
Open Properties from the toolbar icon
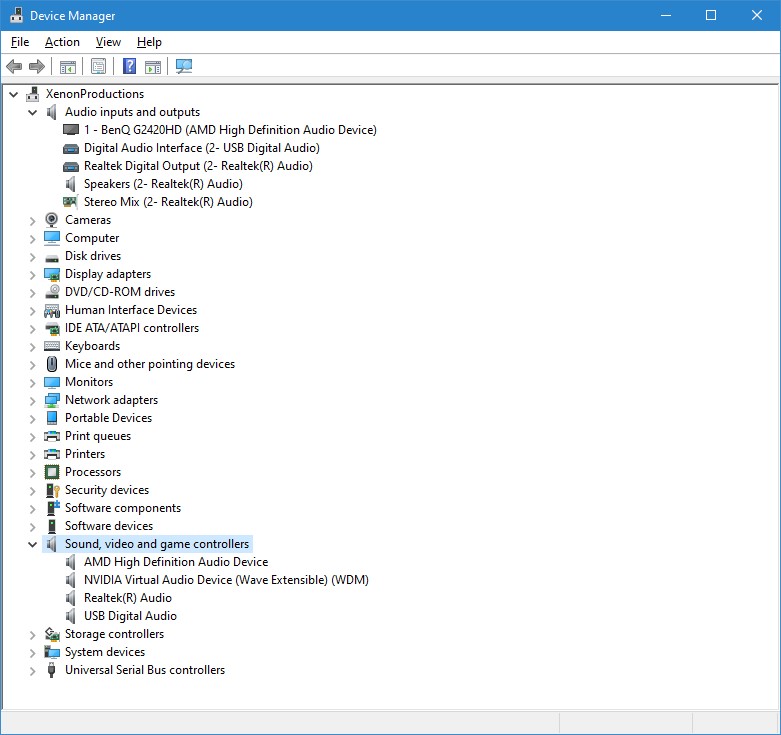[98, 67]
